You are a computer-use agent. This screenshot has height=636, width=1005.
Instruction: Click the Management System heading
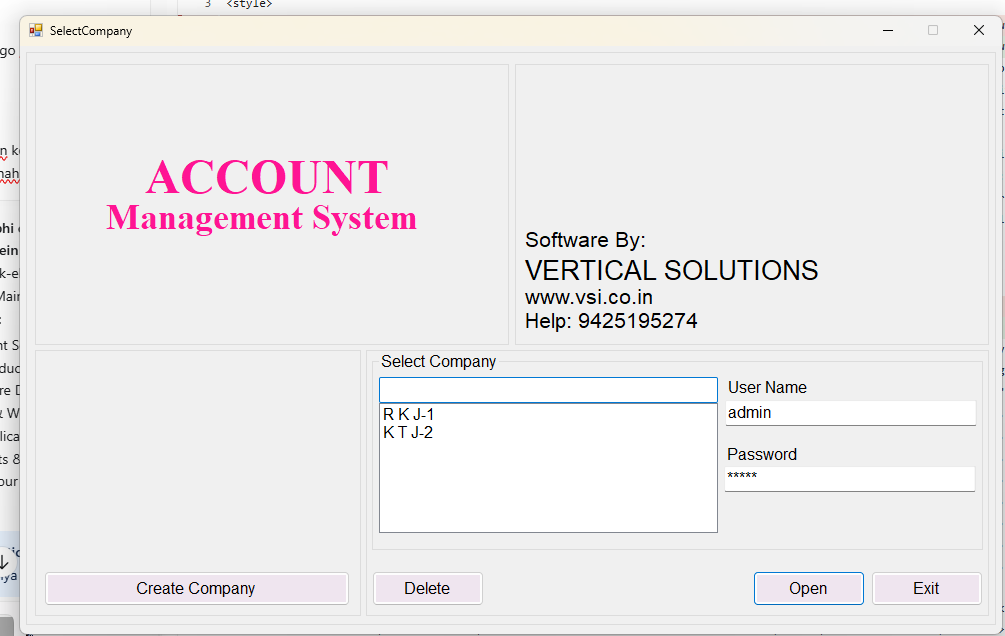pos(262,218)
